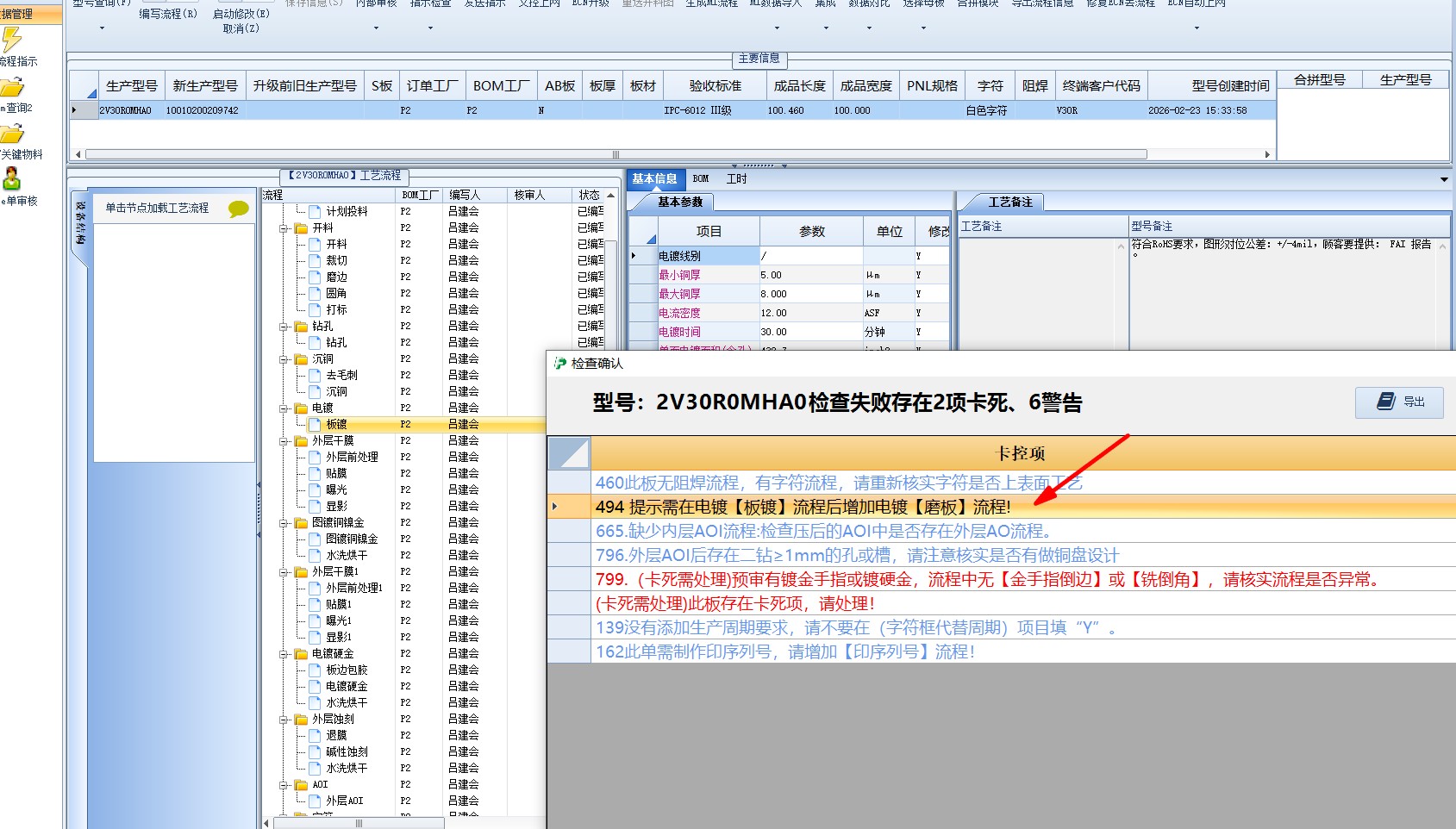This screenshot has width=1456, height=829.
Task: Click the 启动修改(E) toolbar button
Action: pyautogui.click(x=241, y=14)
